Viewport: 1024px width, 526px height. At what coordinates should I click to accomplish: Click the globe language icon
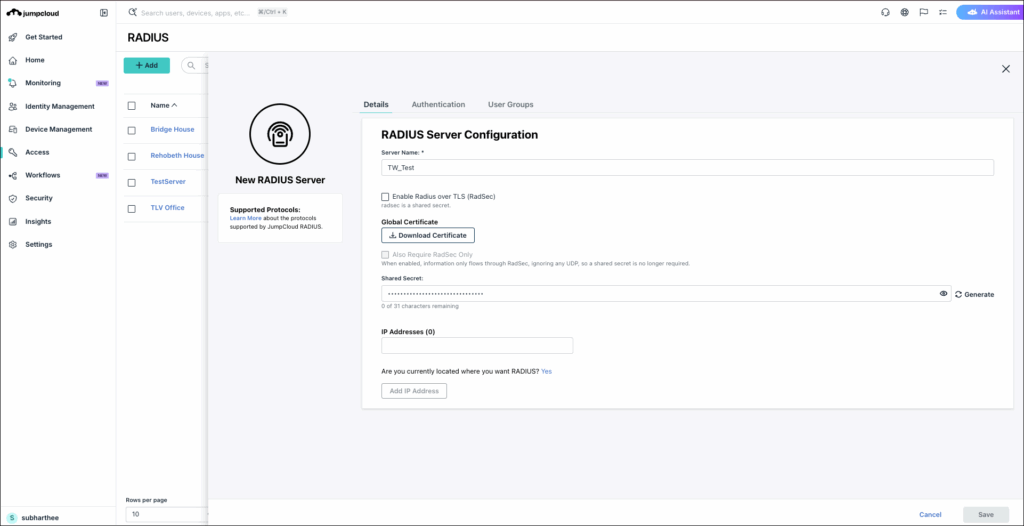click(904, 12)
